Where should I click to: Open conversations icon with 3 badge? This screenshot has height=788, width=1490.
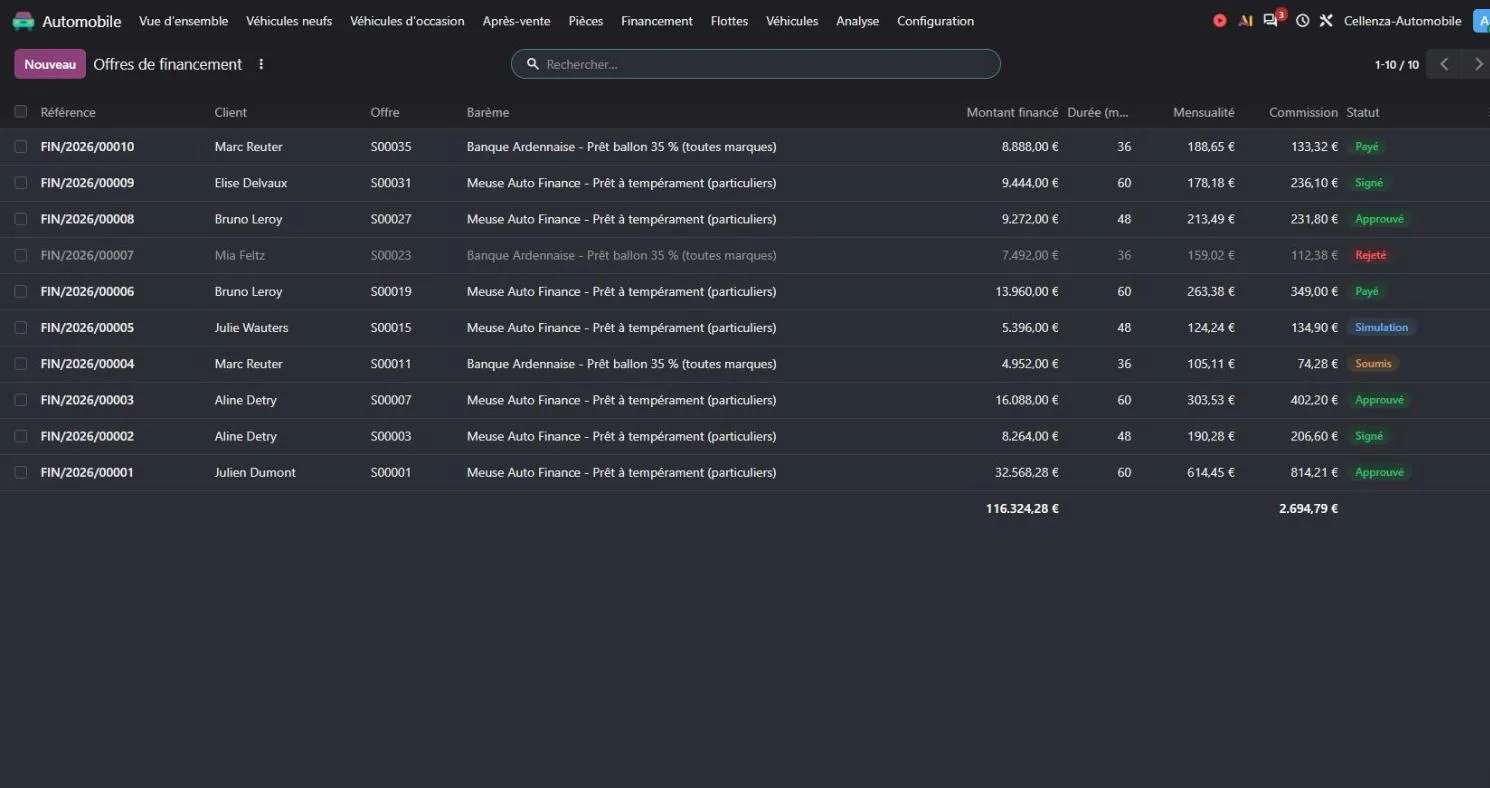(x=1272, y=20)
